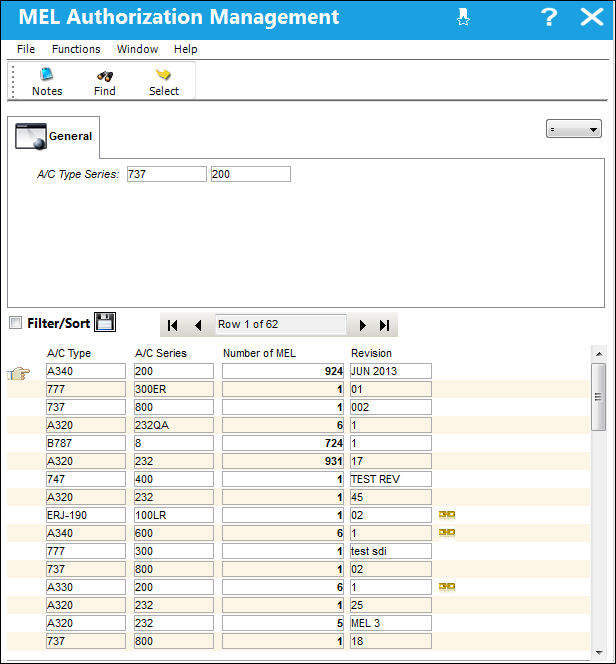
Task: Select the 600 series cell
Action: click(x=174, y=533)
